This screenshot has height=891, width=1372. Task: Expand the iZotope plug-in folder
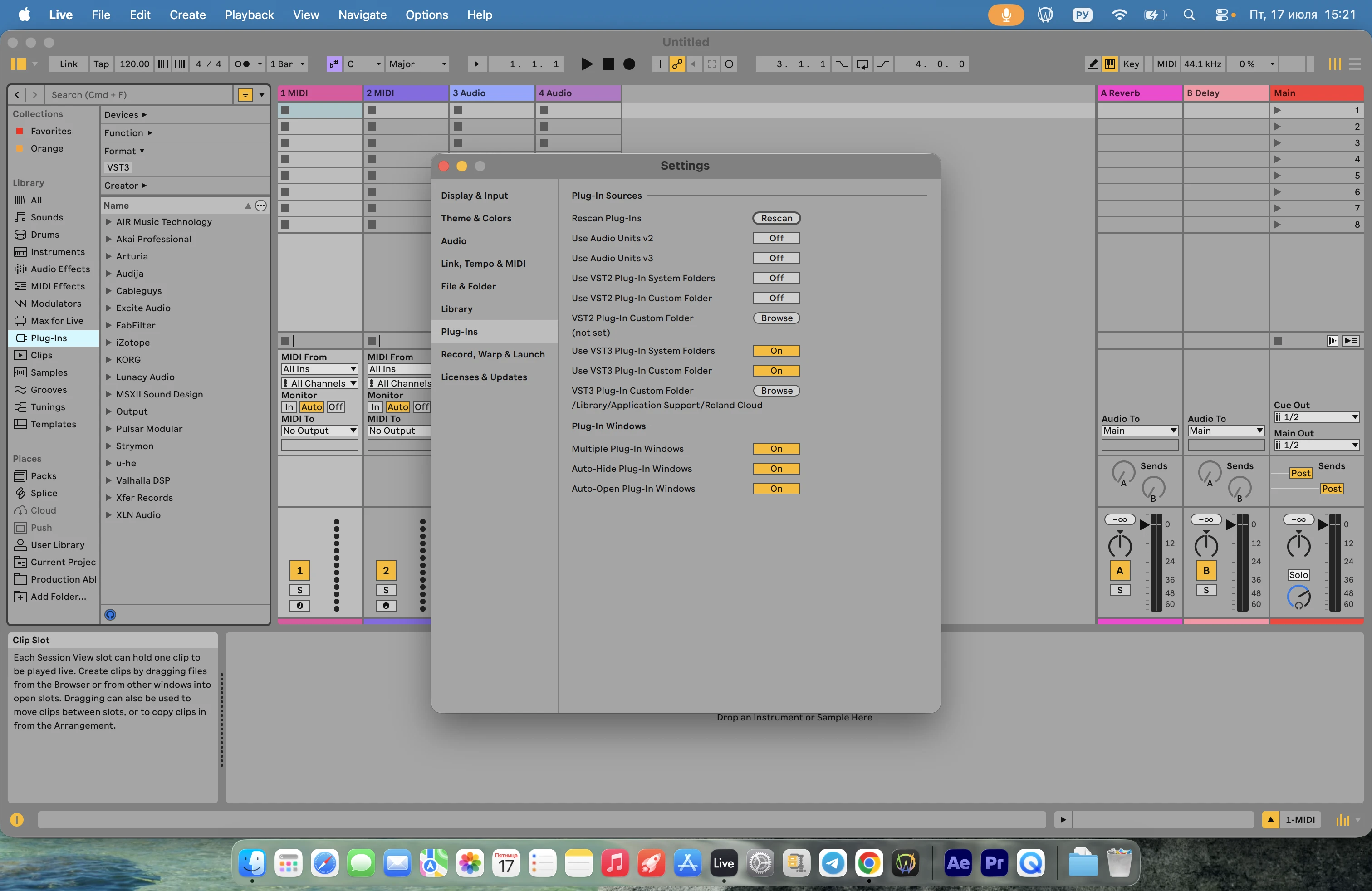[x=108, y=343]
